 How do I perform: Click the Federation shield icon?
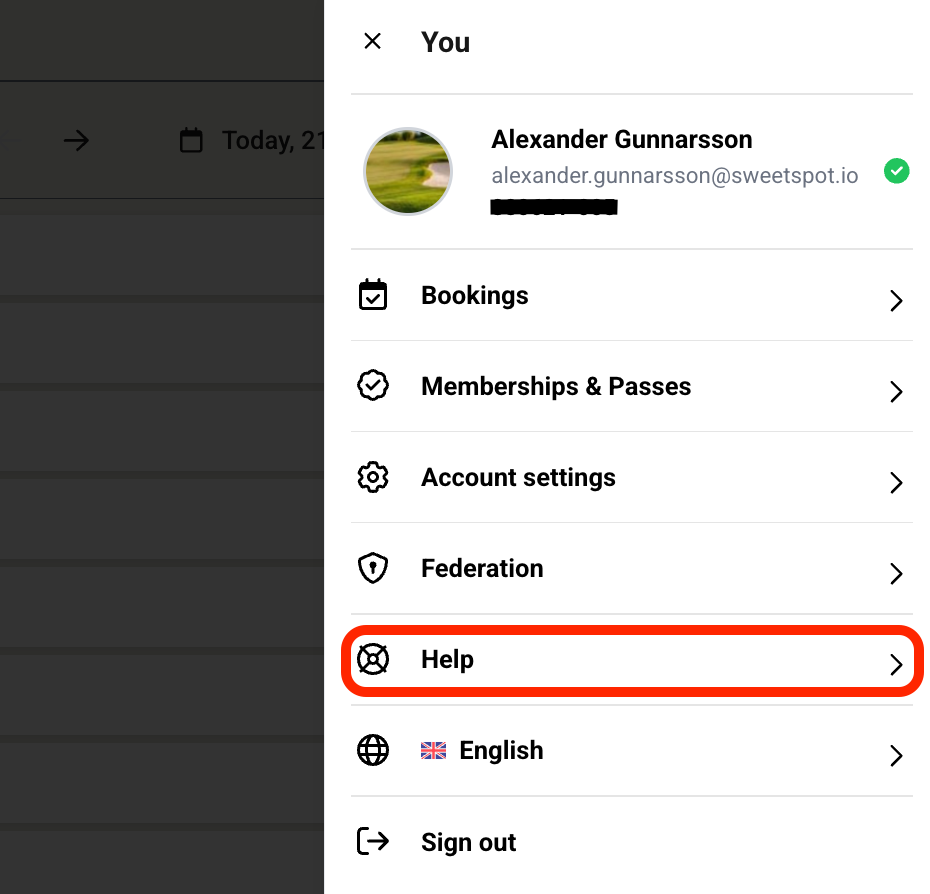pos(373,569)
